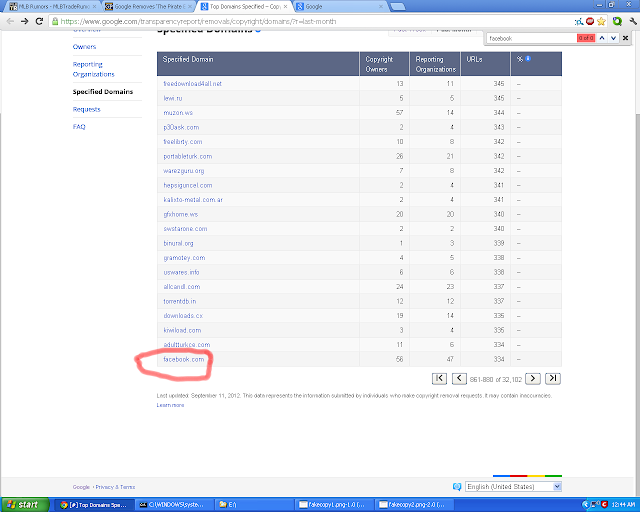The width and height of the screenshot is (640, 512).
Task: Close the find bar
Action: coord(625,38)
